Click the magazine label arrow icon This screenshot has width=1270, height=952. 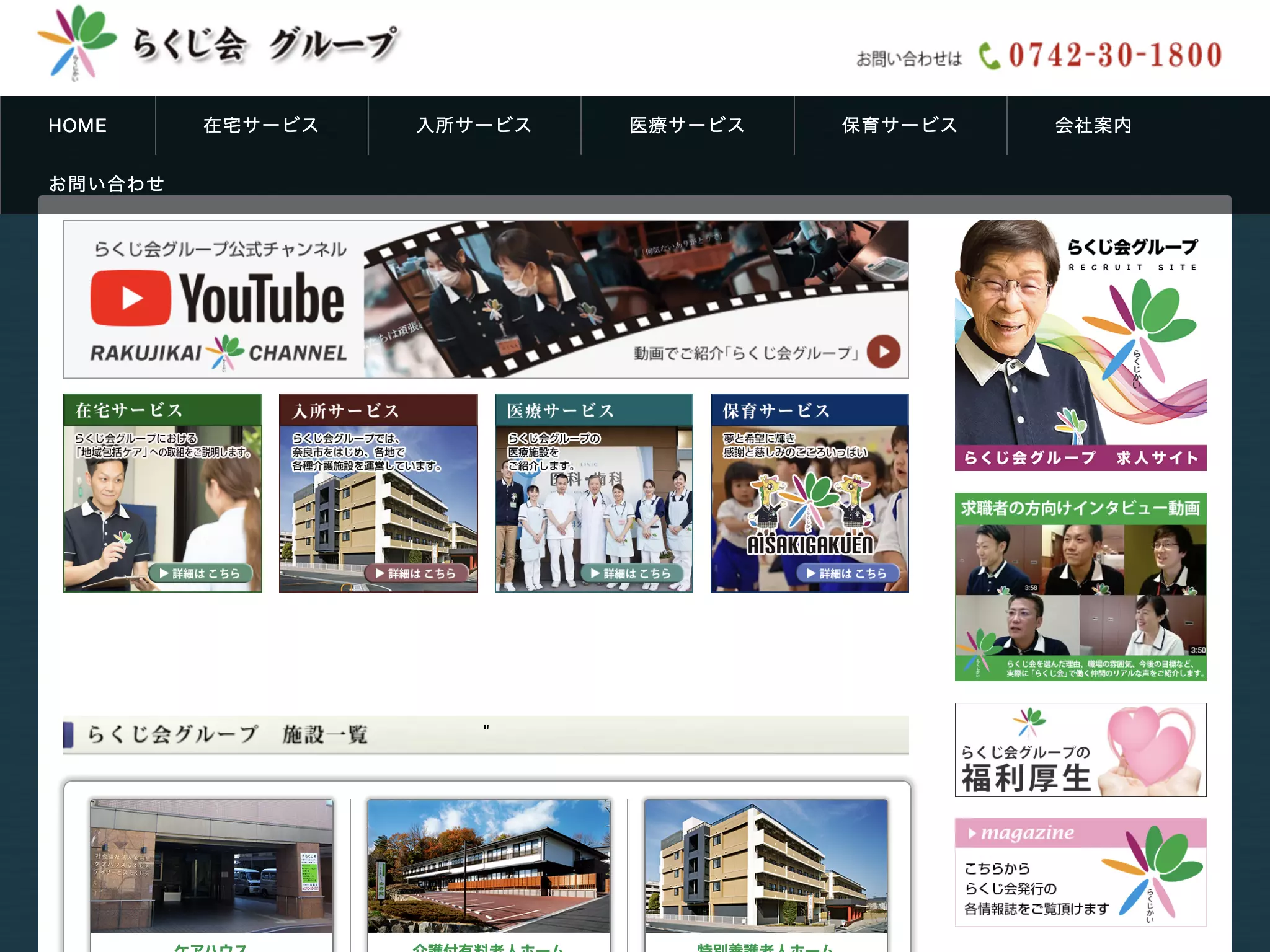tap(972, 834)
